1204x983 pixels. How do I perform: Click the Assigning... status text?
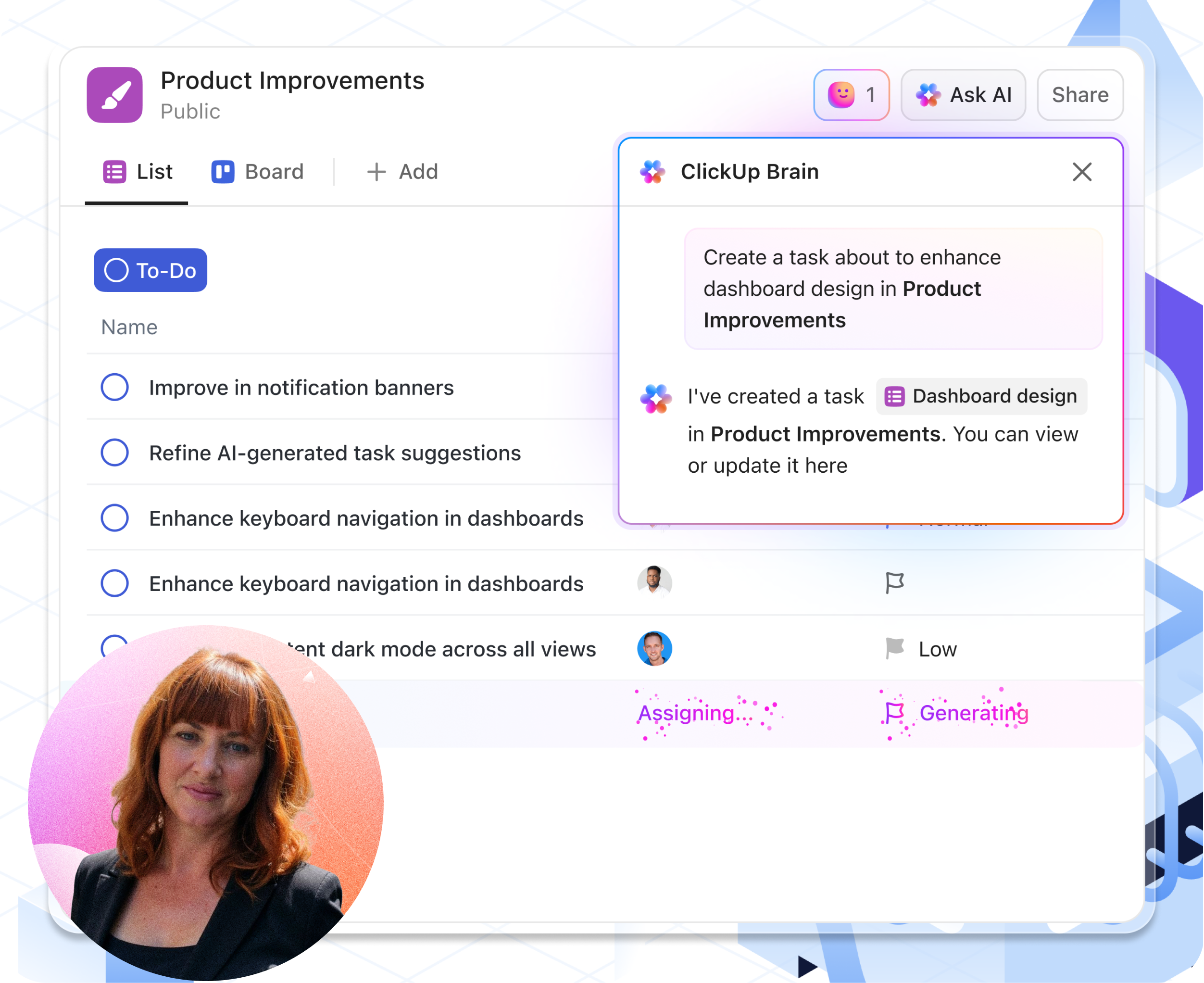pos(695,713)
